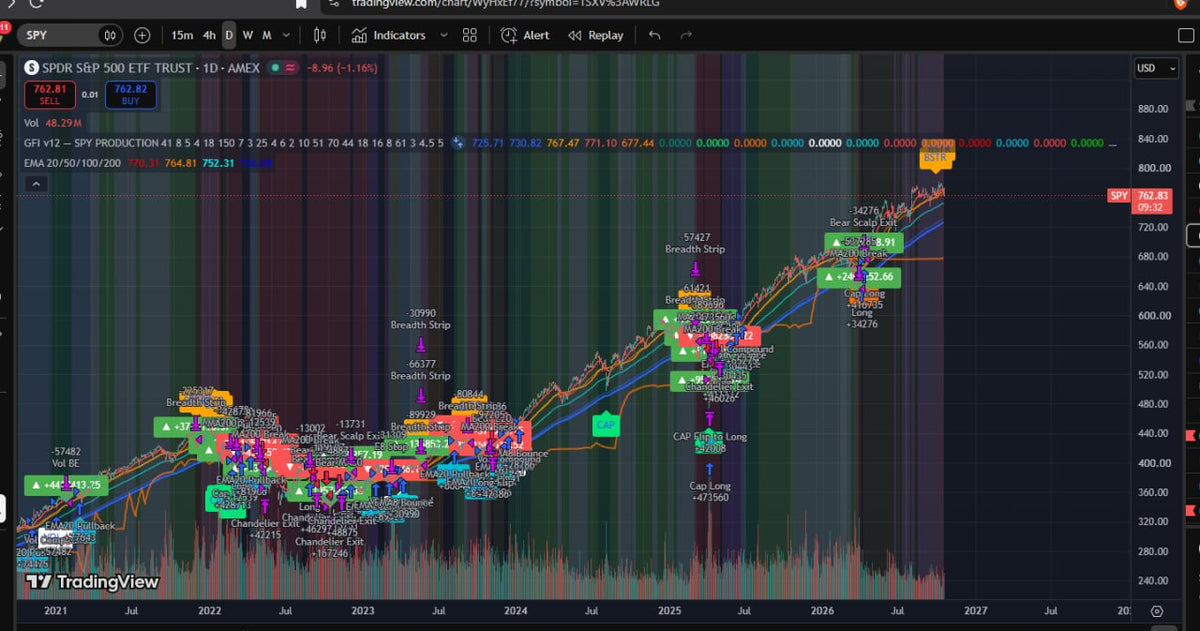Open the layout setup grid icon
Image resolution: width=1200 pixels, height=631 pixels.
pyautogui.click(x=470, y=35)
